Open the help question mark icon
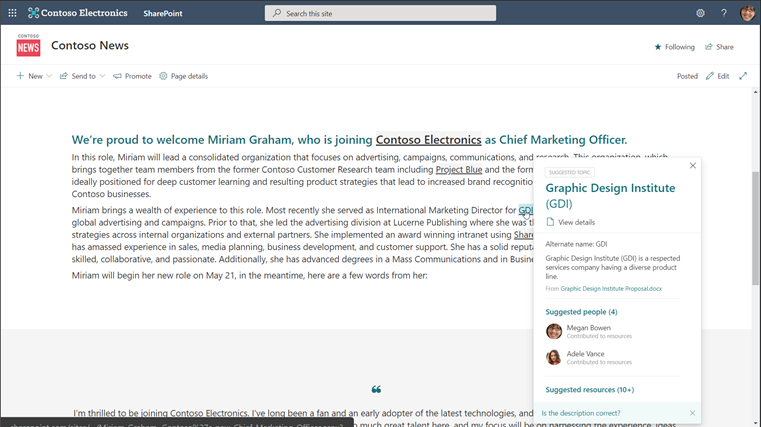 click(x=724, y=13)
